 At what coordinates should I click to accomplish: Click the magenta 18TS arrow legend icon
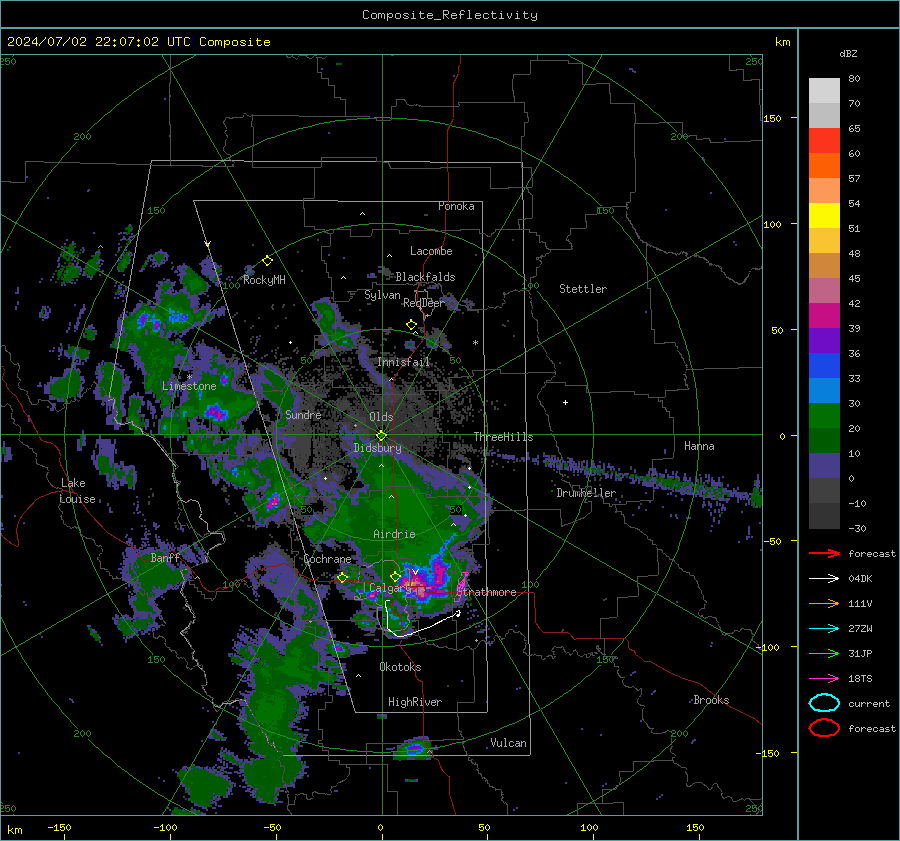824,679
